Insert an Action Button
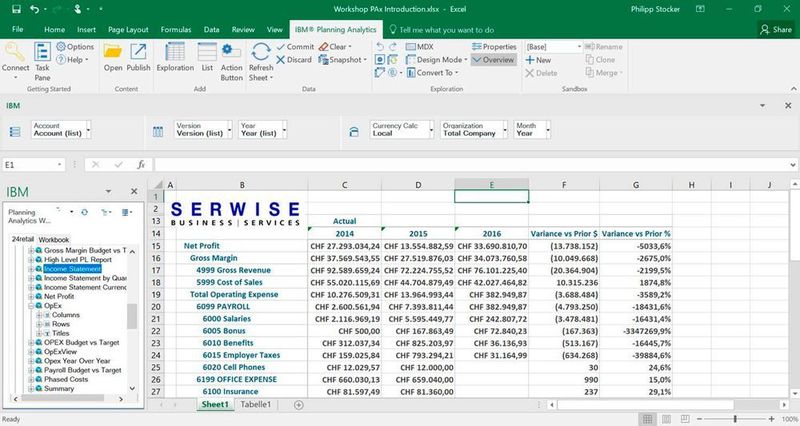800x426 pixels. point(232,61)
